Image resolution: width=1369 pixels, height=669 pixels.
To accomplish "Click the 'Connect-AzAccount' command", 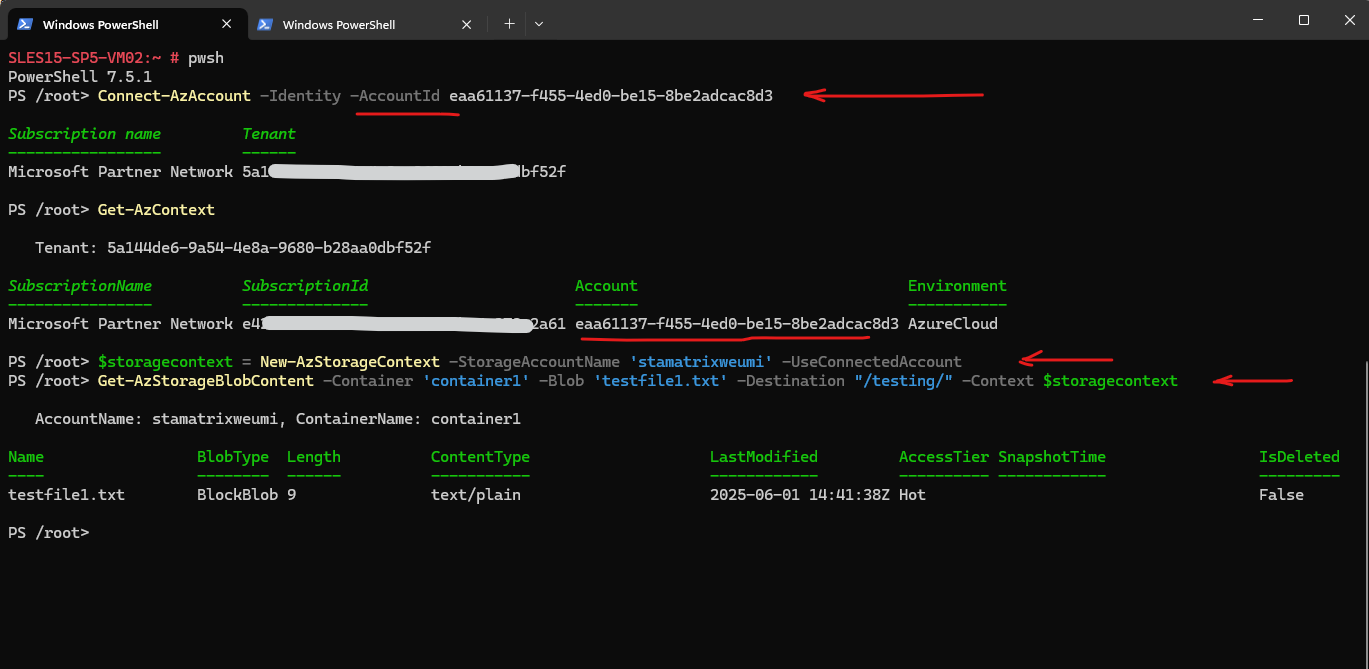I will [x=174, y=96].
